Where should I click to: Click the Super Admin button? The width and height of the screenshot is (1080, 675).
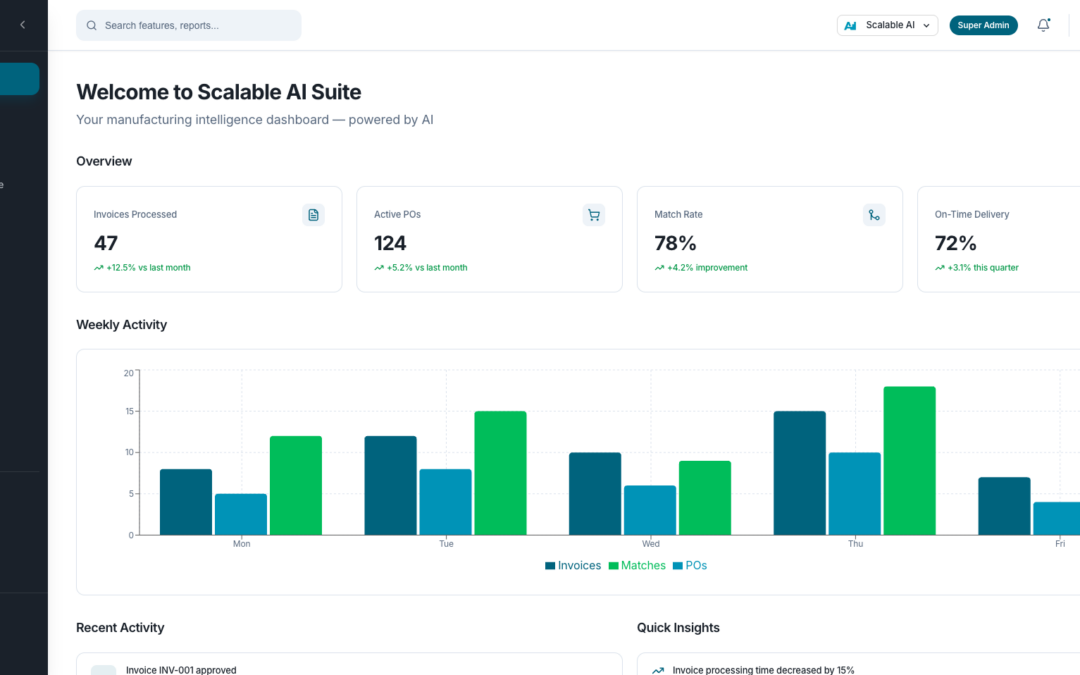(x=983, y=25)
